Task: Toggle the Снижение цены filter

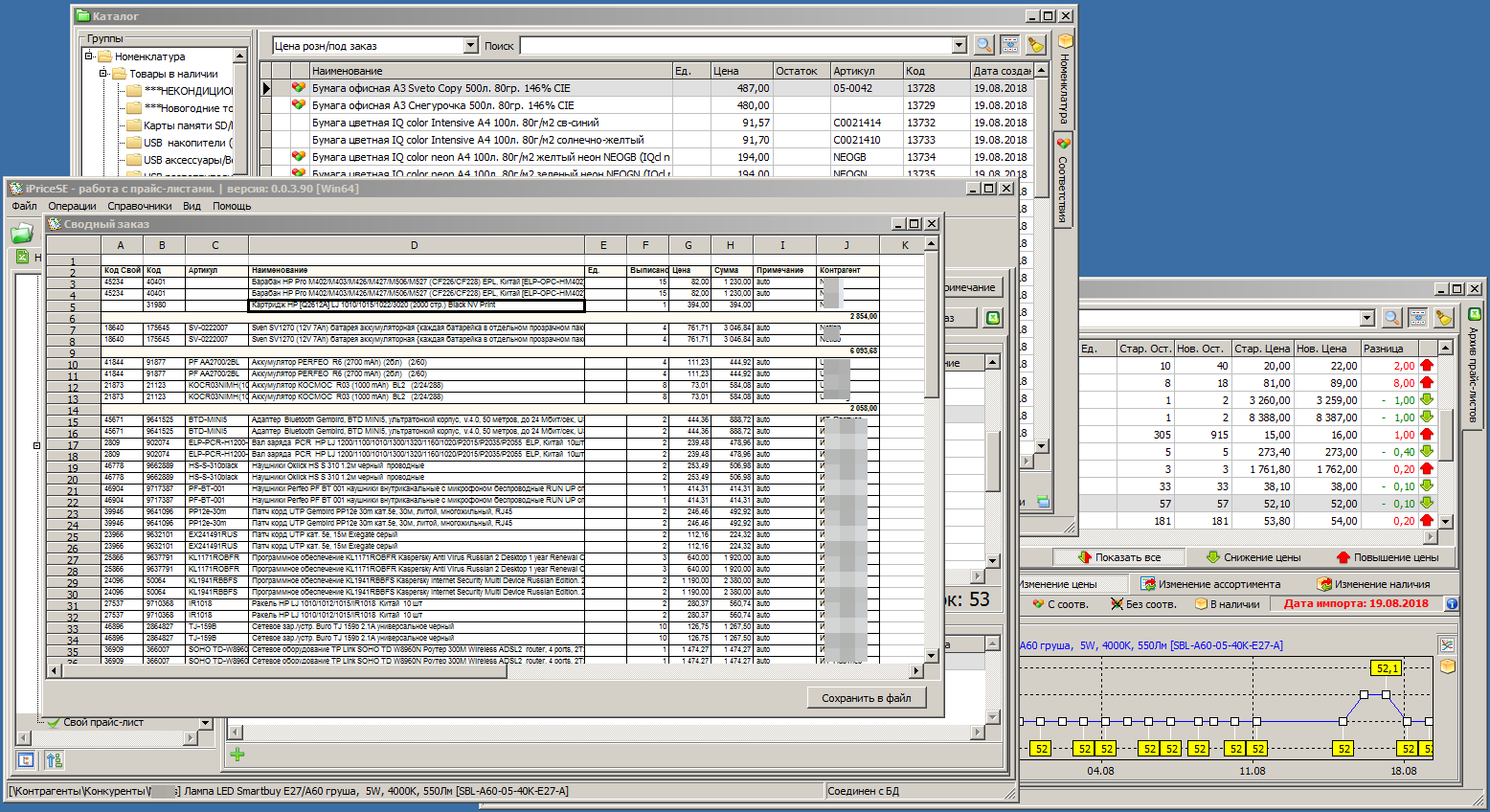Action: 1253,557
